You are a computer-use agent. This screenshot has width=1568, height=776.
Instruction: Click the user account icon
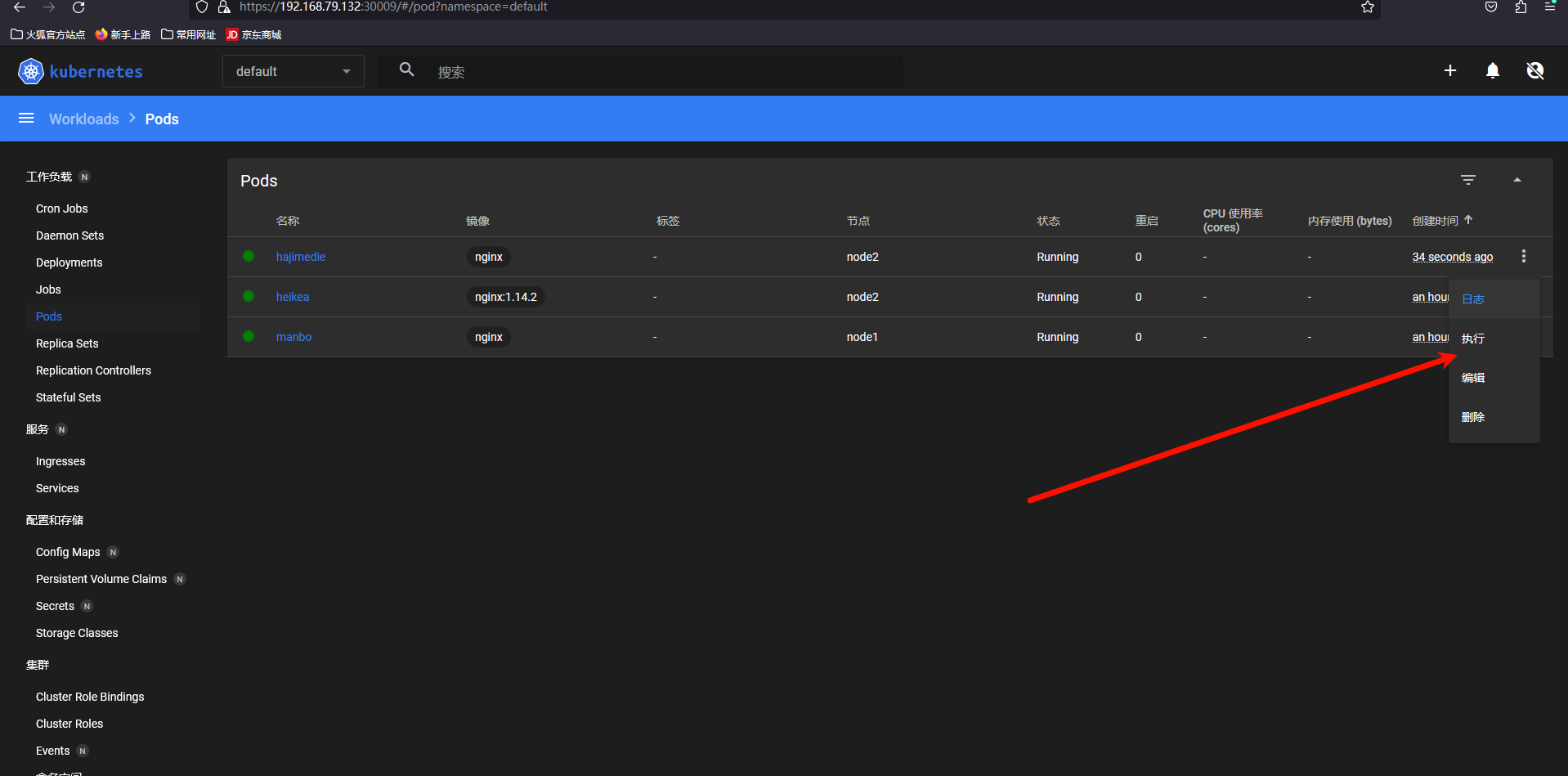pos(1534,71)
